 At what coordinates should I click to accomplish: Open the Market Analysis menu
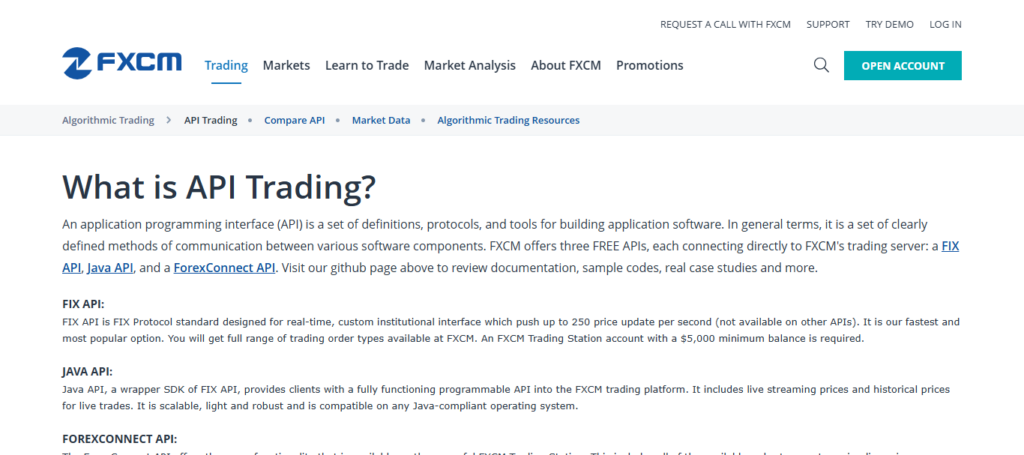coord(470,65)
